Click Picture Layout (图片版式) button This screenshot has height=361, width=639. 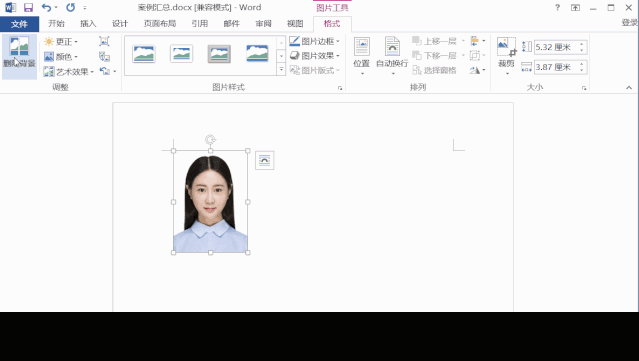click(314, 70)
